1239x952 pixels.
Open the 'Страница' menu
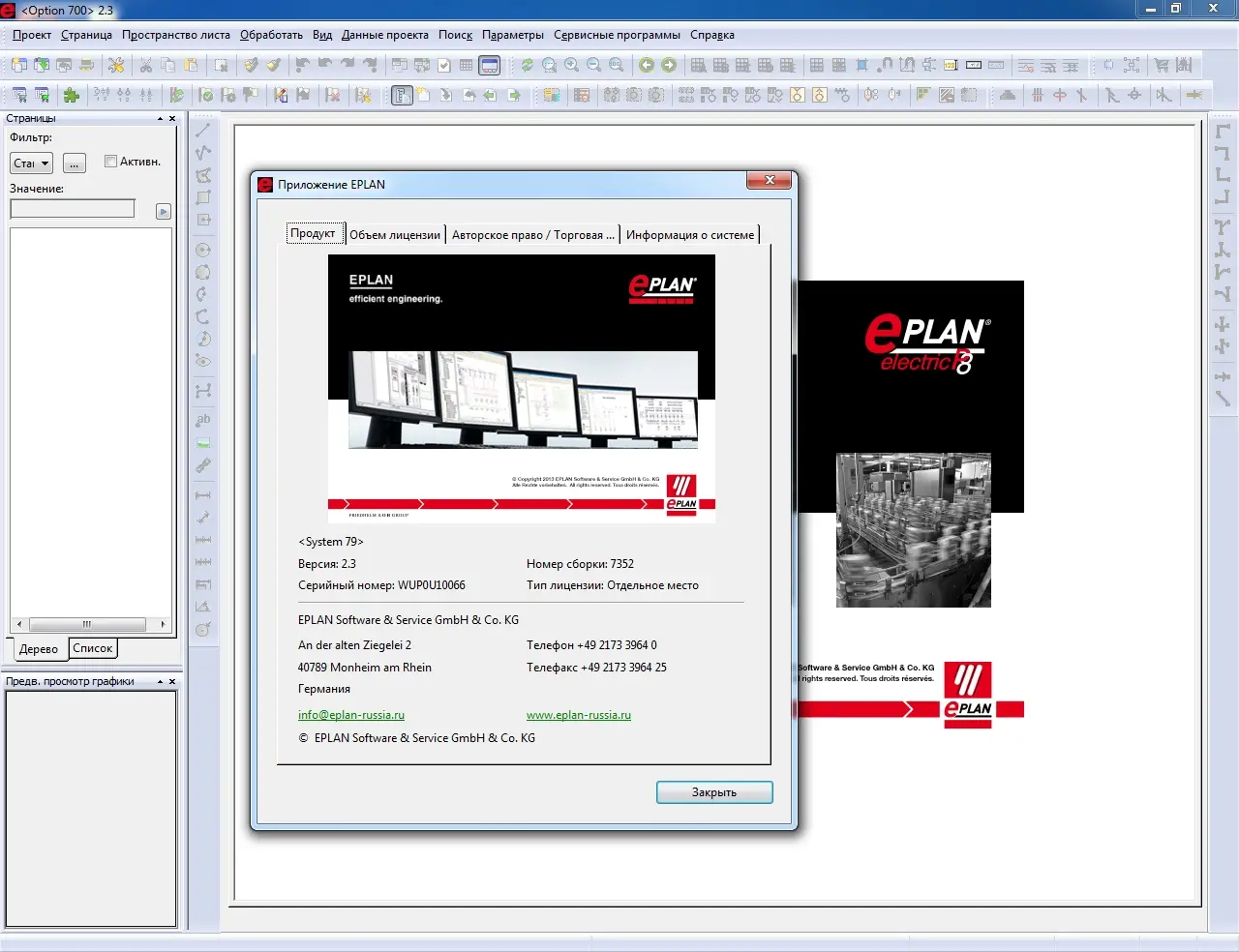pyautogui.click(x=86, y=35)
